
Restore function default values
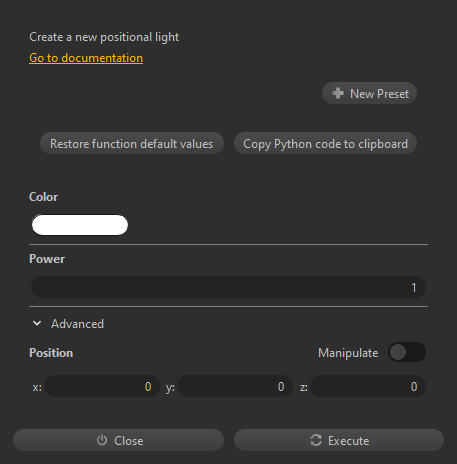132,144
